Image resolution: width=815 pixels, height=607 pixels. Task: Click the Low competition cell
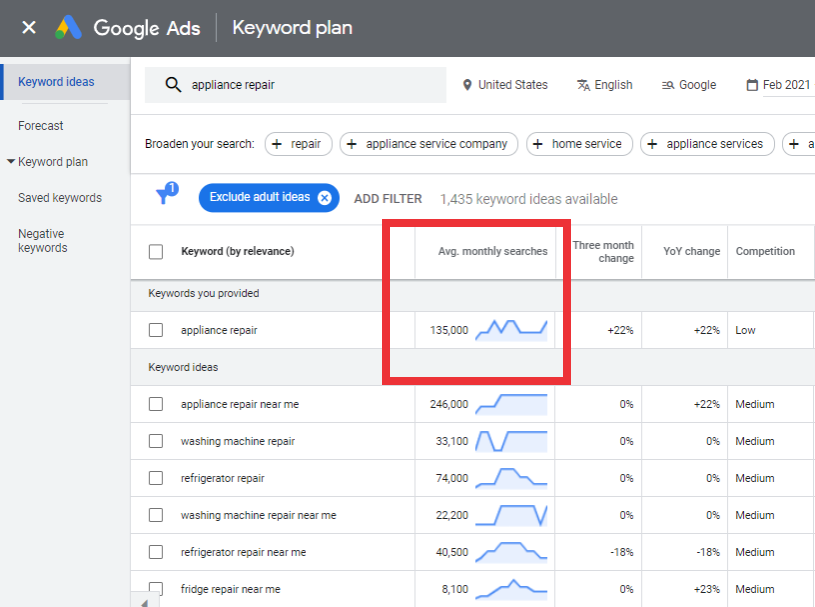745,330
